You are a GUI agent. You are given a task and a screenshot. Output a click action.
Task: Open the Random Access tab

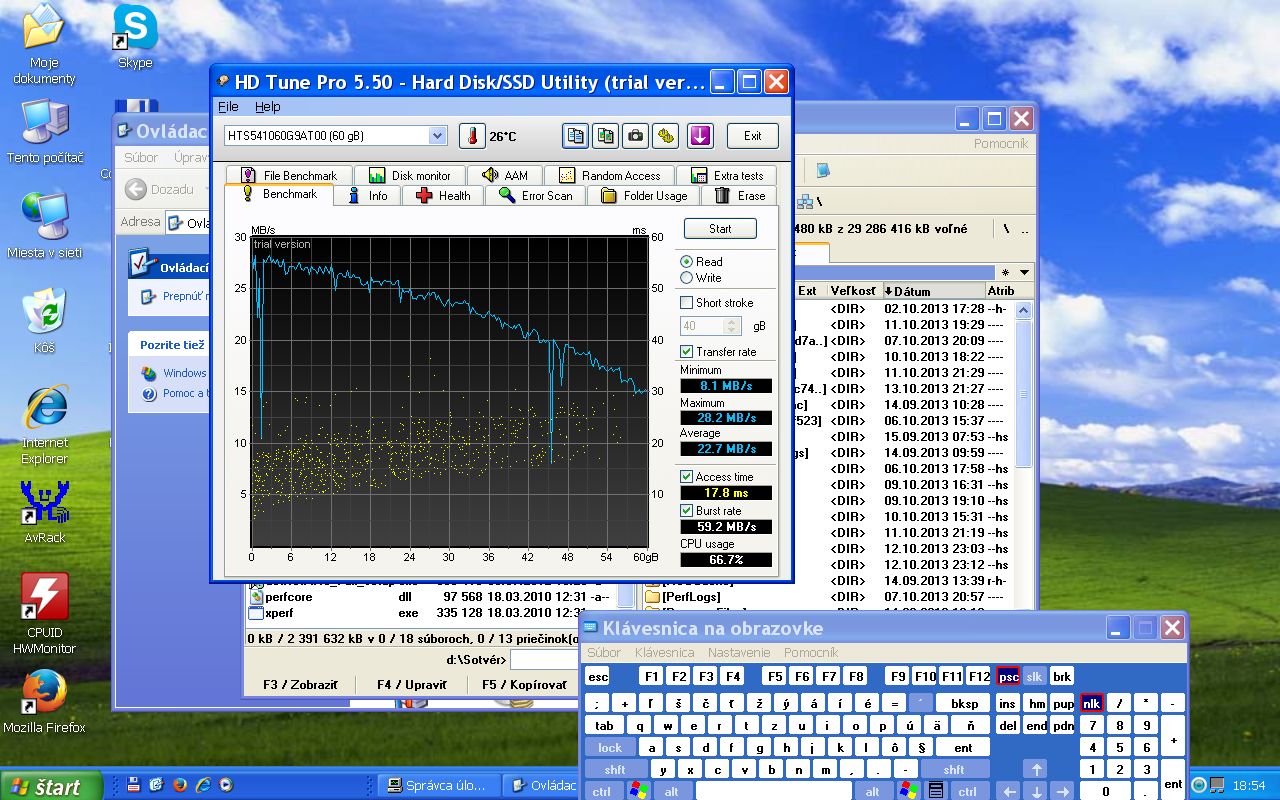tap(610, 176)
